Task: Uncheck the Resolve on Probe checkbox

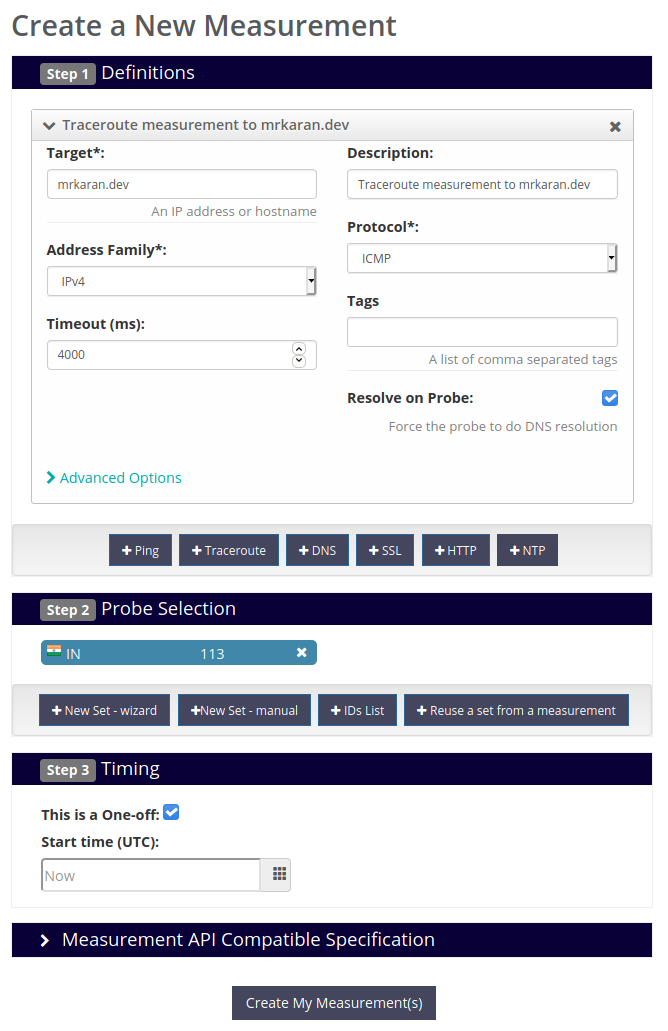Action: 609,398
